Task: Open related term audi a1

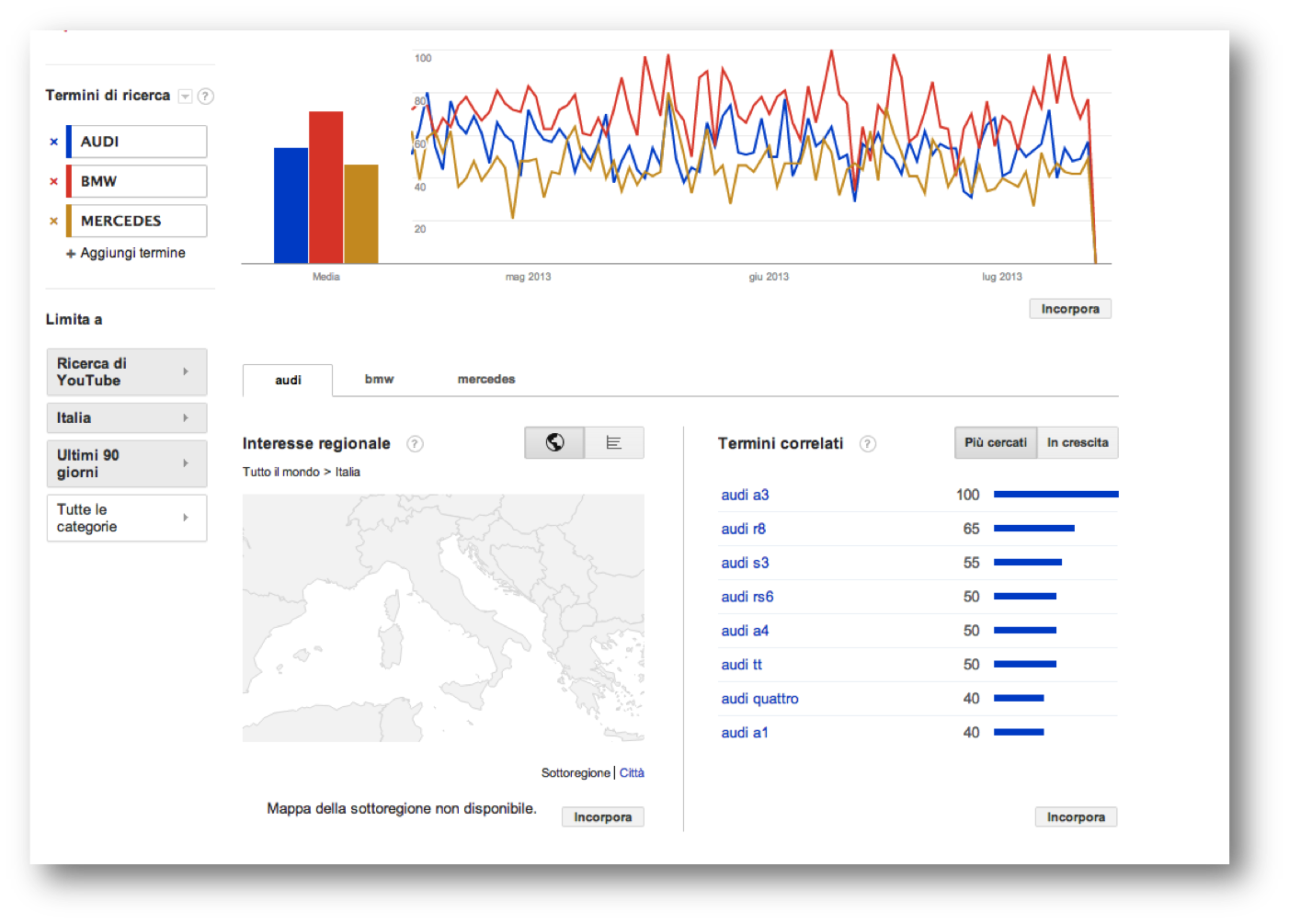Action: tap(745, 733)
